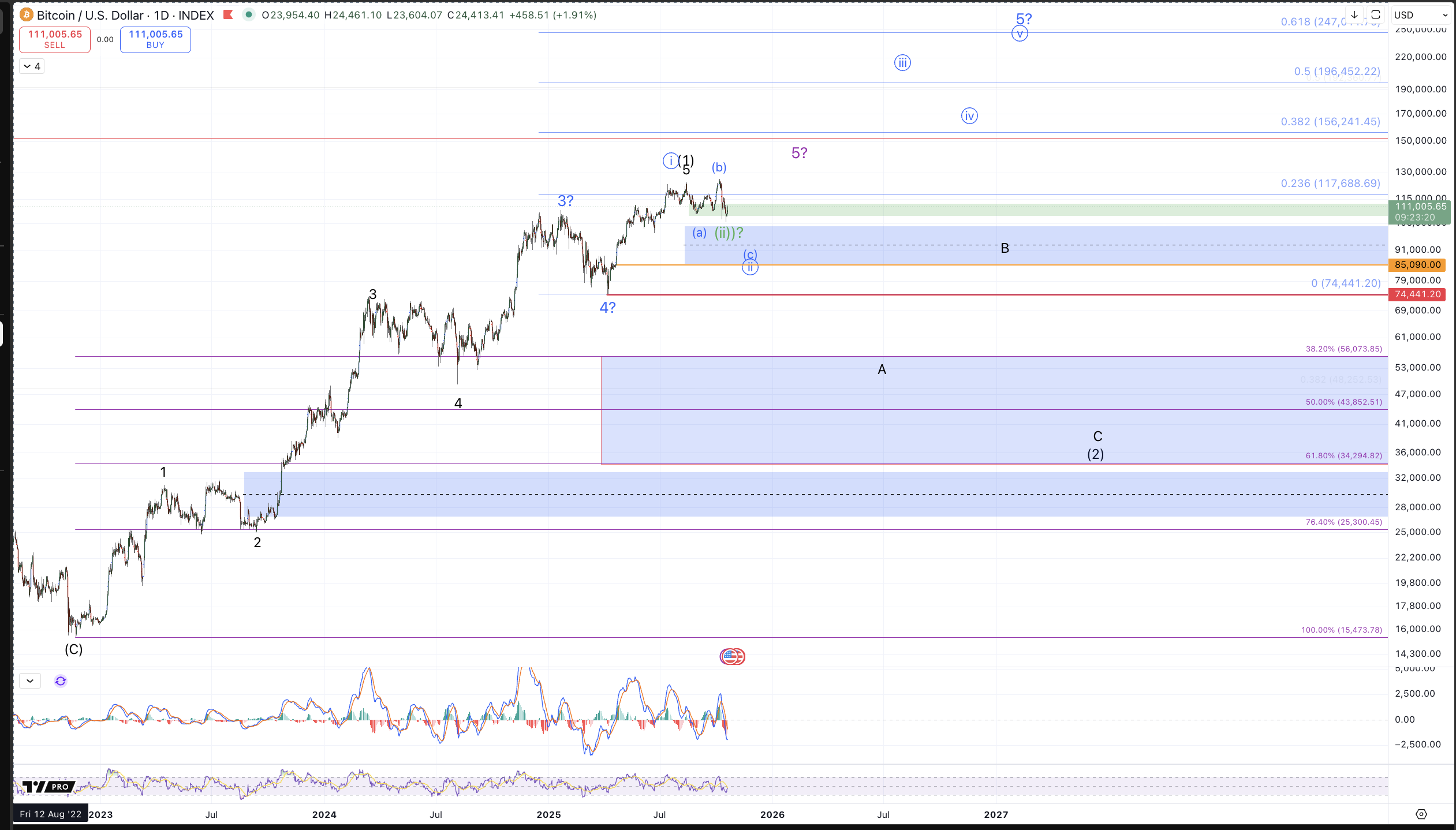Expand the collapsed indicators legend showing 4
Viewport: 1456px width, 830px height.
32,66
